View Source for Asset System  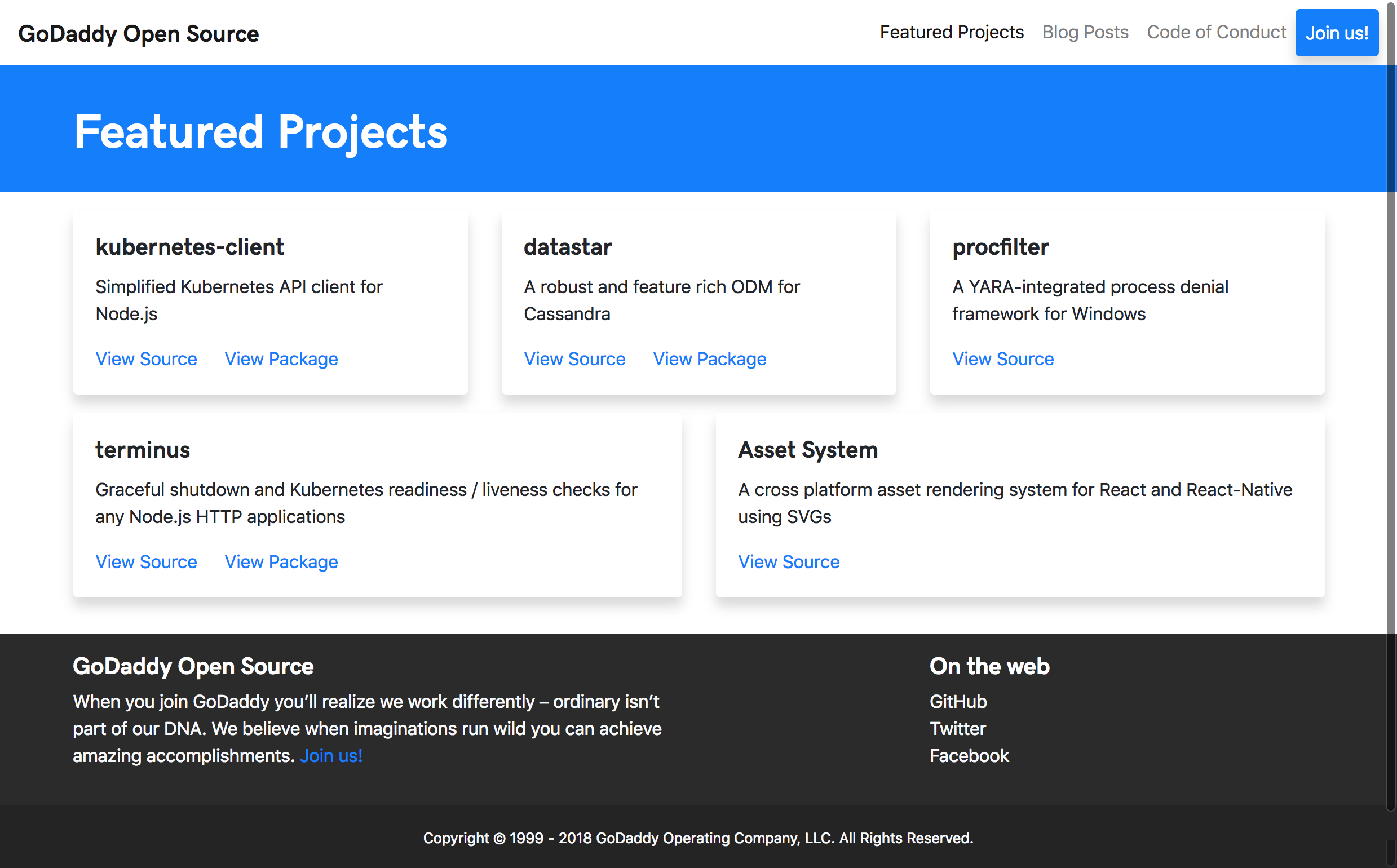[x=788, y=561]
